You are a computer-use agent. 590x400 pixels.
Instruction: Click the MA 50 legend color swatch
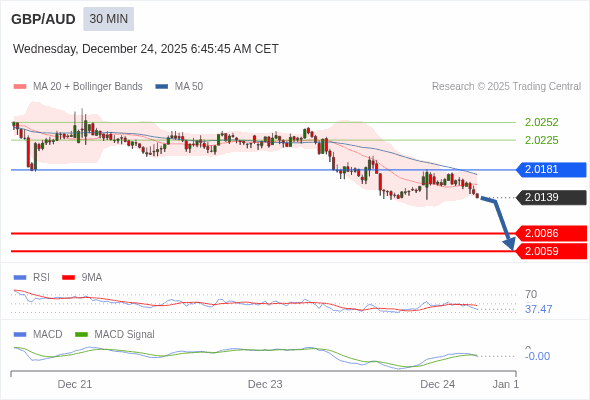click(162, 87)
